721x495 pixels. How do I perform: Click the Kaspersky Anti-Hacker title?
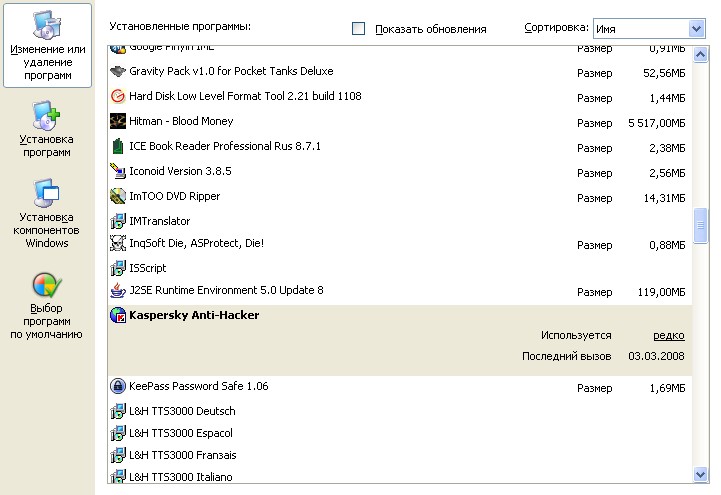[194, 315]
